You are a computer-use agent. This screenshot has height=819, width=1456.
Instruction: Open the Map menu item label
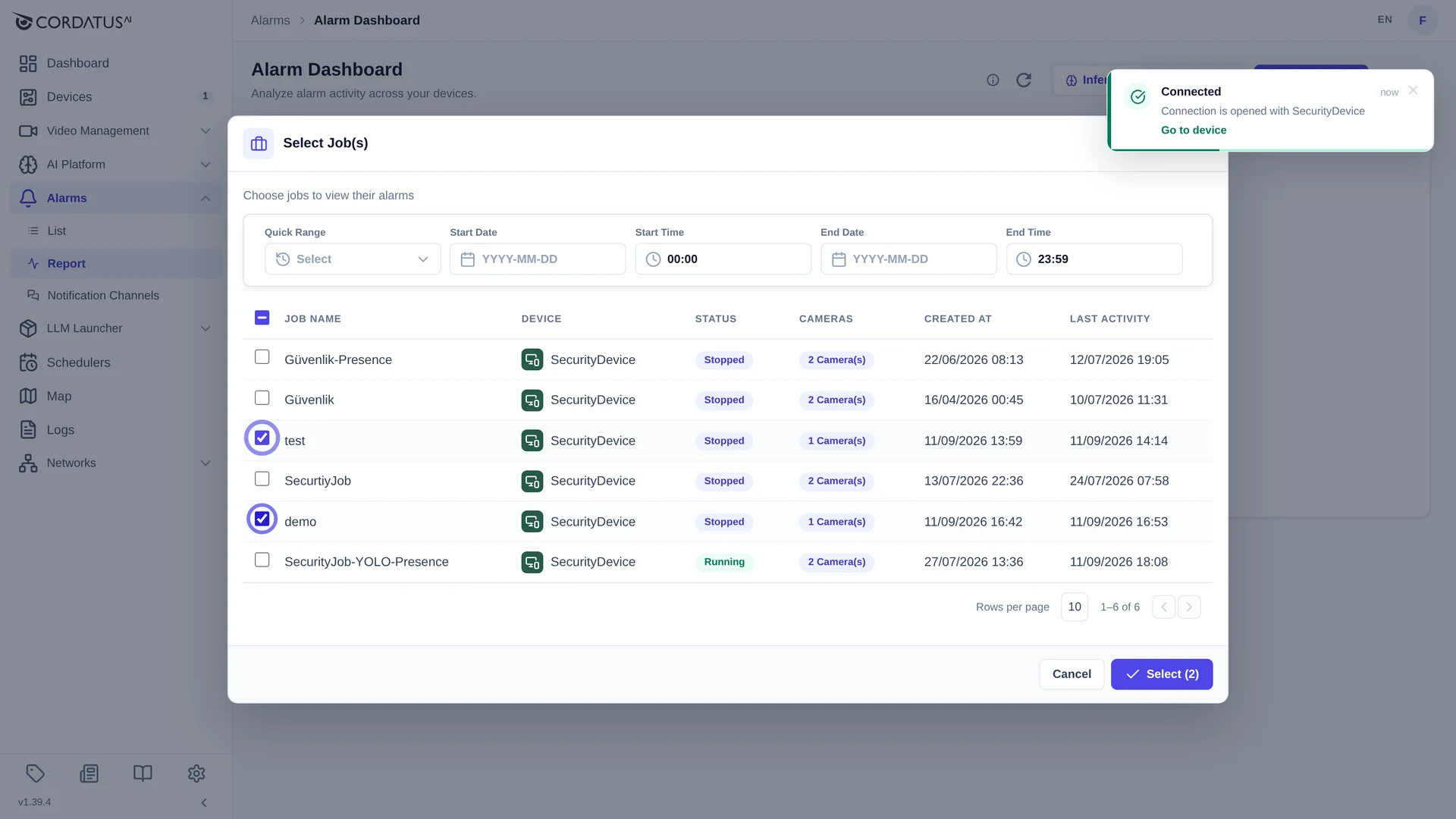[x=59, y=397]
